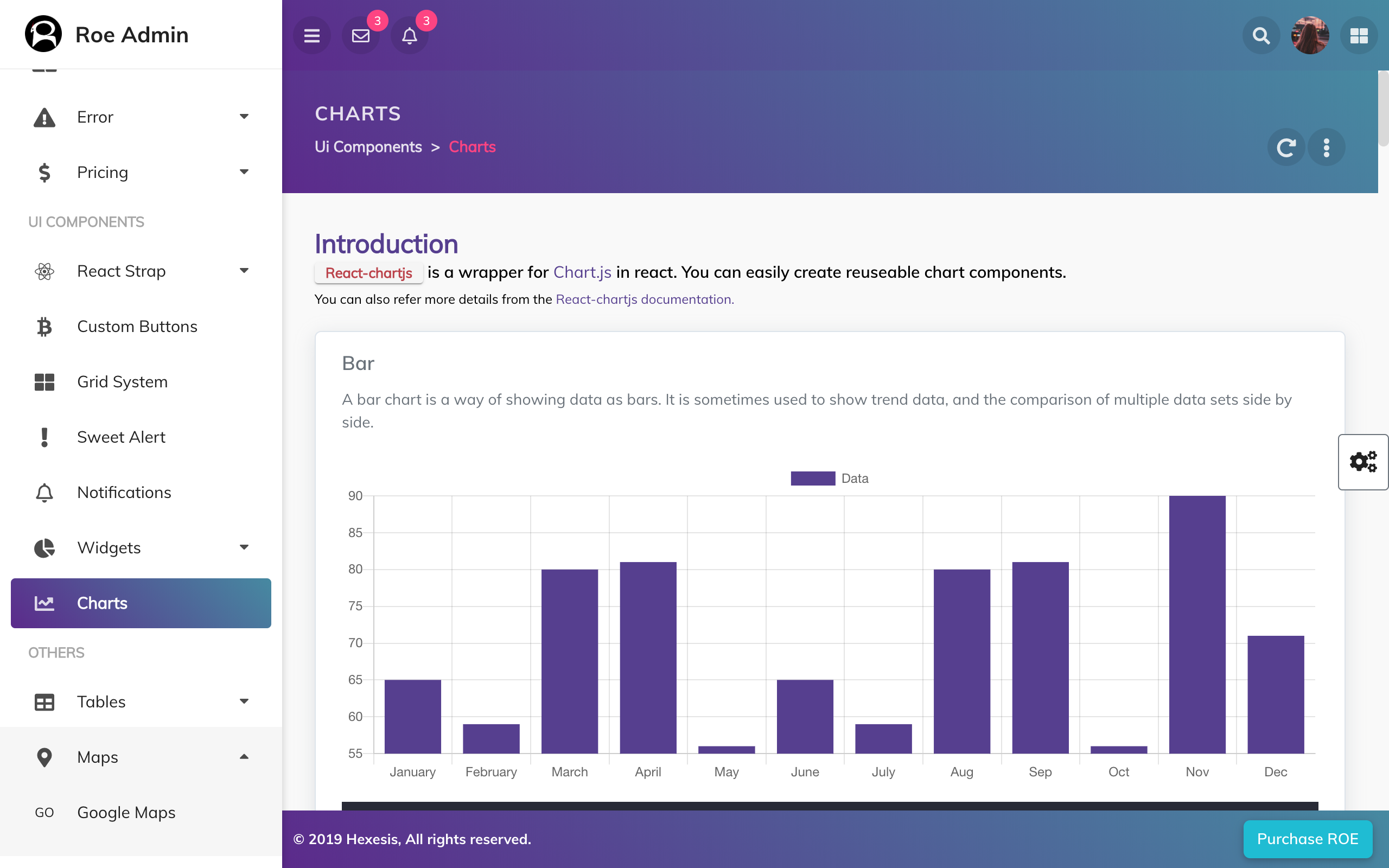Open the search icon in the top bar
The height and width of the screenshot is (868, 1389).
pos(1260,35)
